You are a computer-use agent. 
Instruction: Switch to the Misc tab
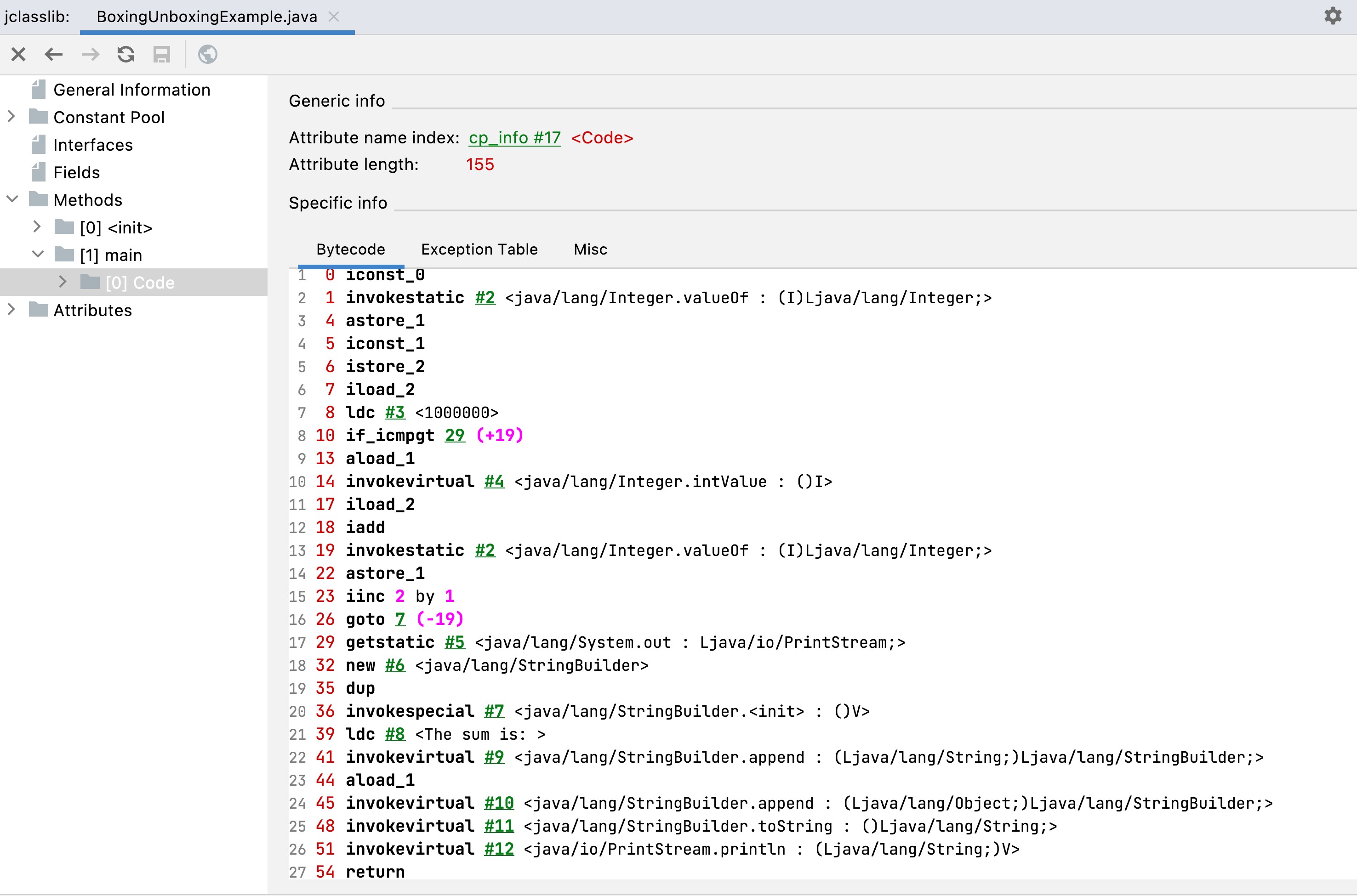click(591, 249)
